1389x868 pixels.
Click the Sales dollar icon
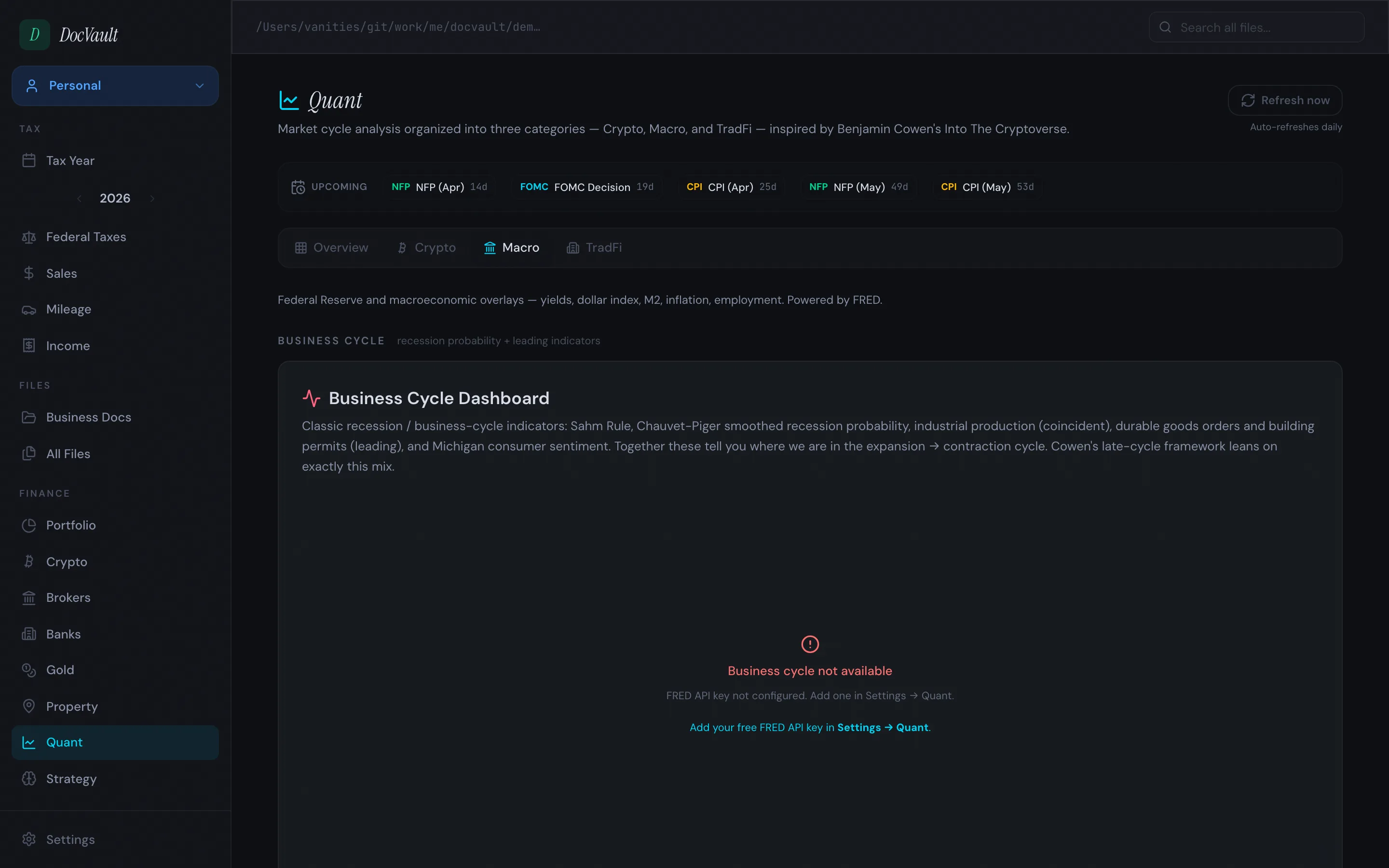pos(29,273)
